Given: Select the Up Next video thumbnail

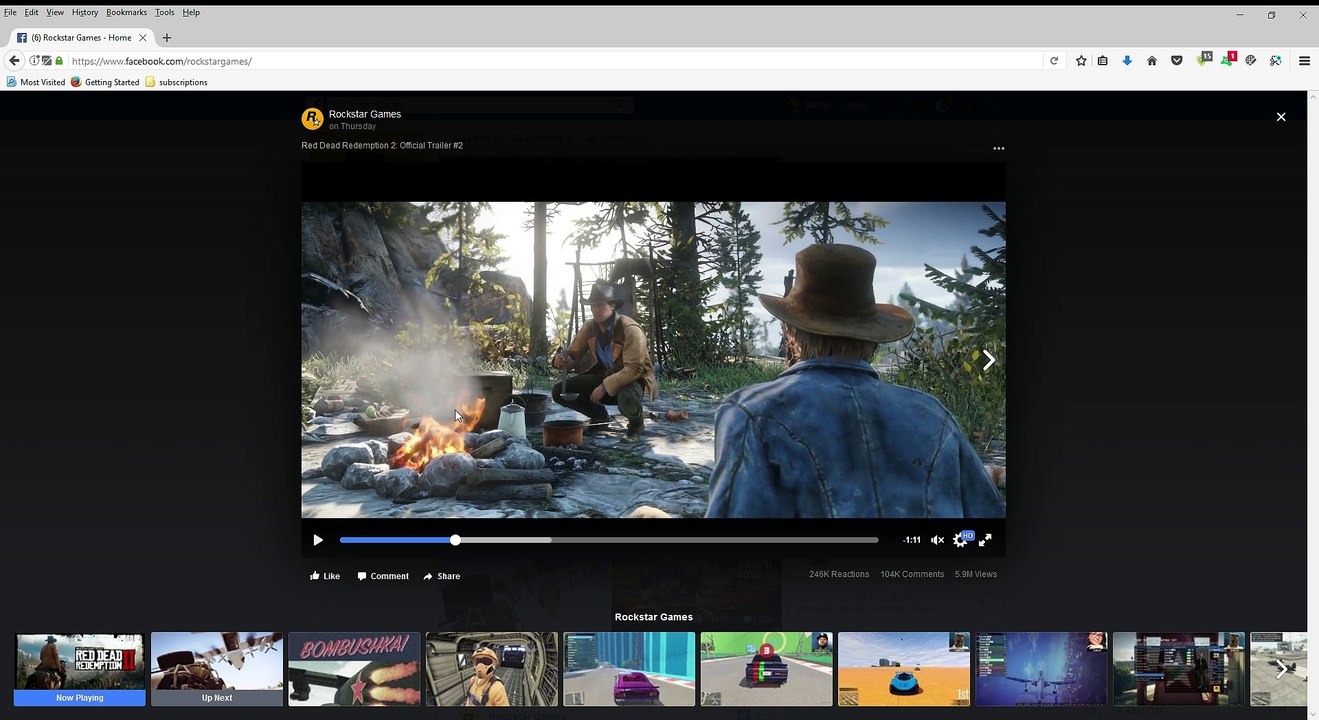Looking at the screenshot, I should coord(217,669).
